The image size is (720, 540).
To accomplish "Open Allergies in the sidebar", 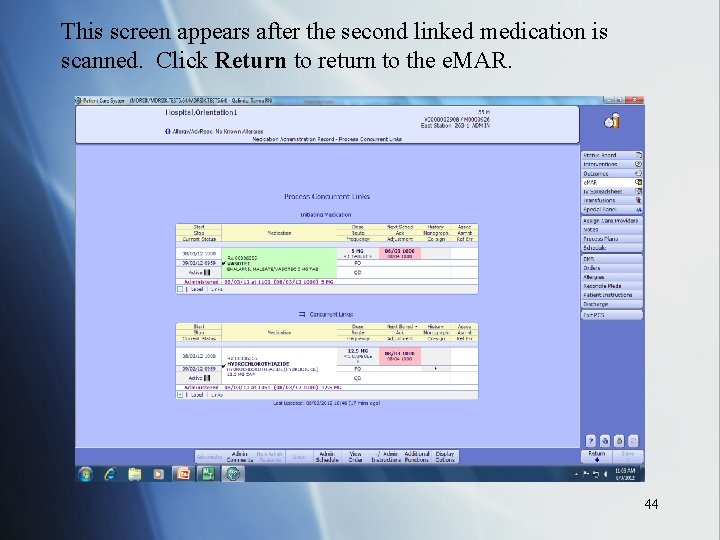I will click(x=612, y=277).
